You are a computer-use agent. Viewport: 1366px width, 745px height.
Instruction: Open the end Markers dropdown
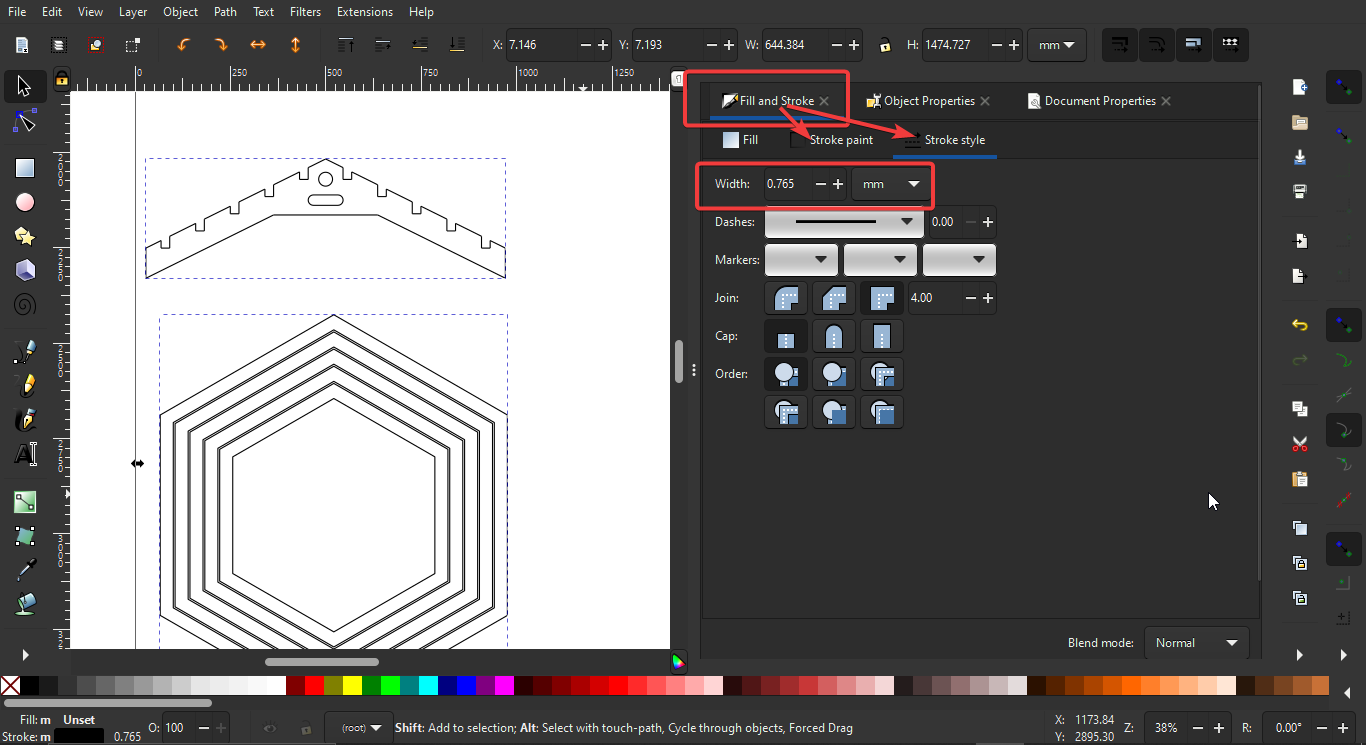tap(959, 260)
